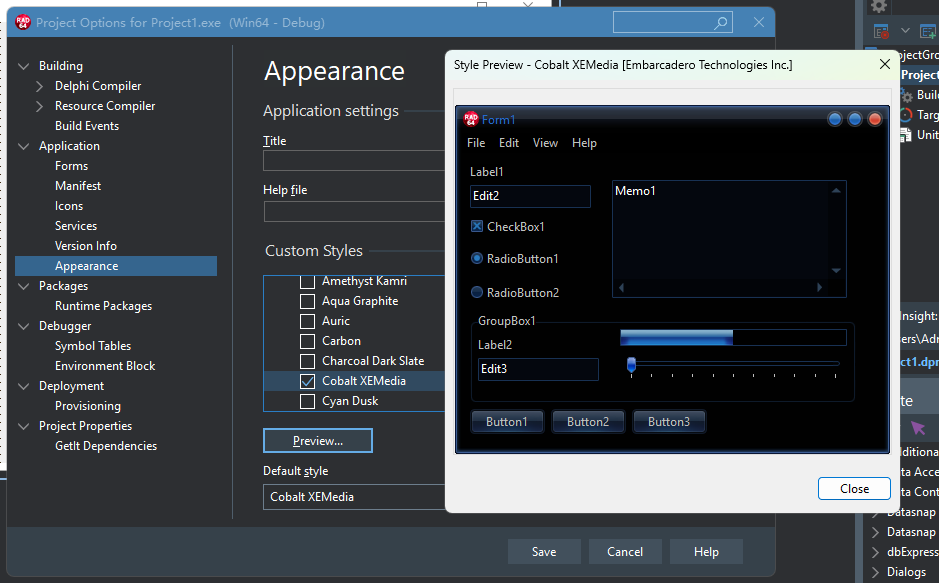Click the search magnifier icon in Project Options
This screenshot has height=583, width=939.
(720, 23)
